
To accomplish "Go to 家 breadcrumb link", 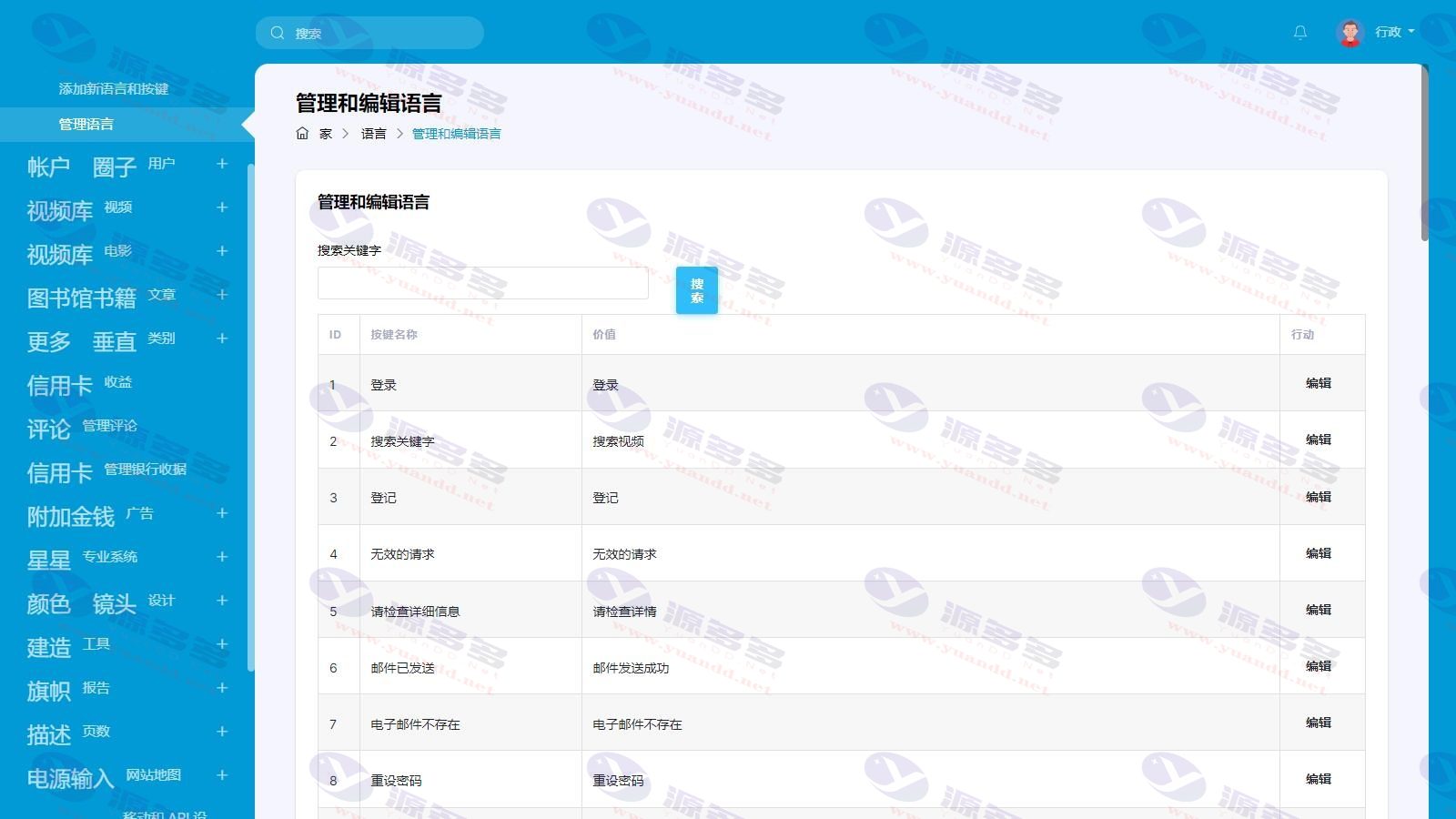I will [x=326, y=133].
